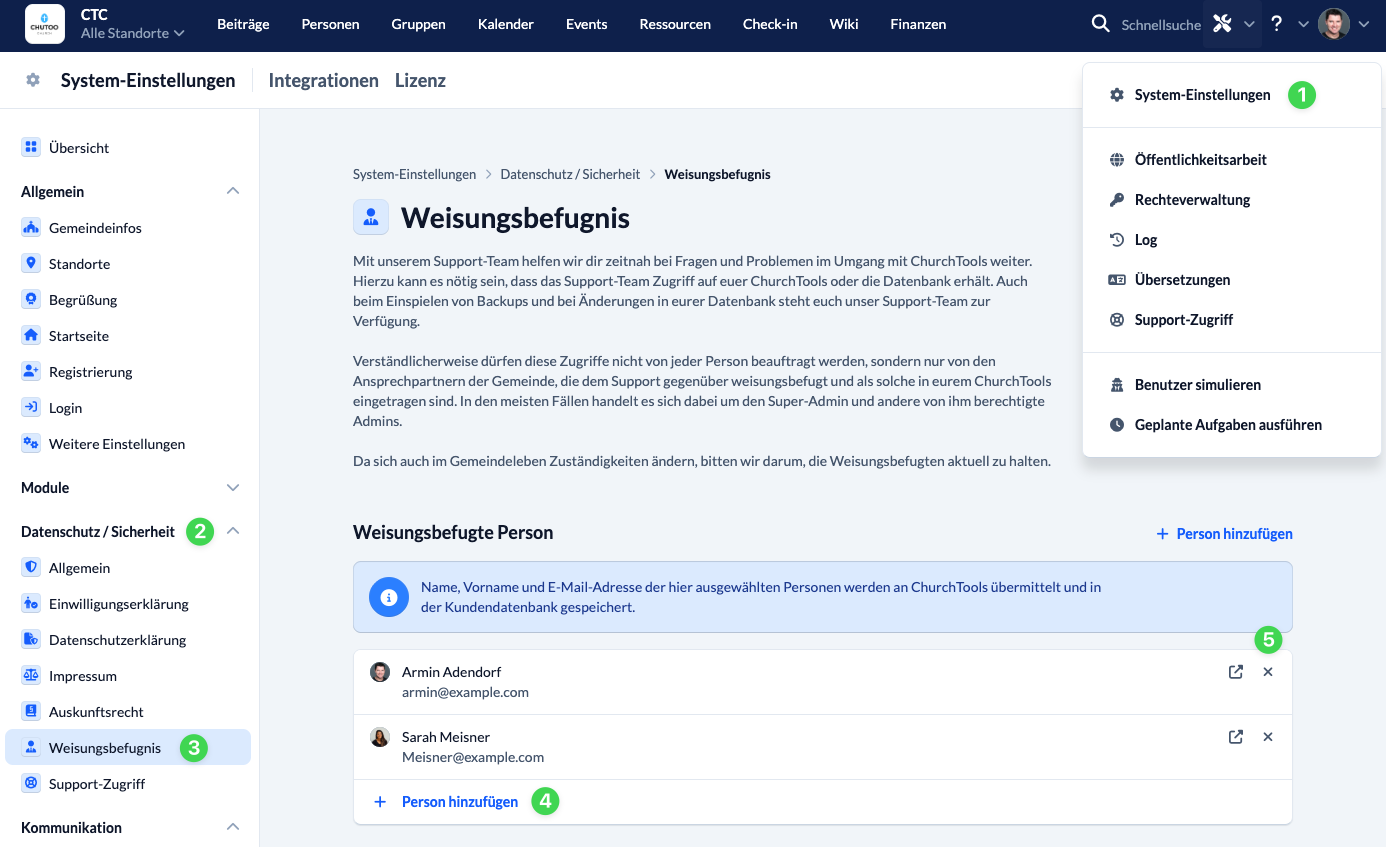
Task: Open Log via the history clock icon
Action: [1114, 239]
